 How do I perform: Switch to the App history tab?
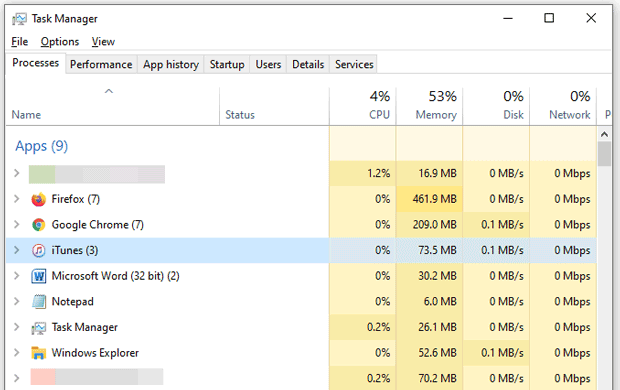click(171, 64)
